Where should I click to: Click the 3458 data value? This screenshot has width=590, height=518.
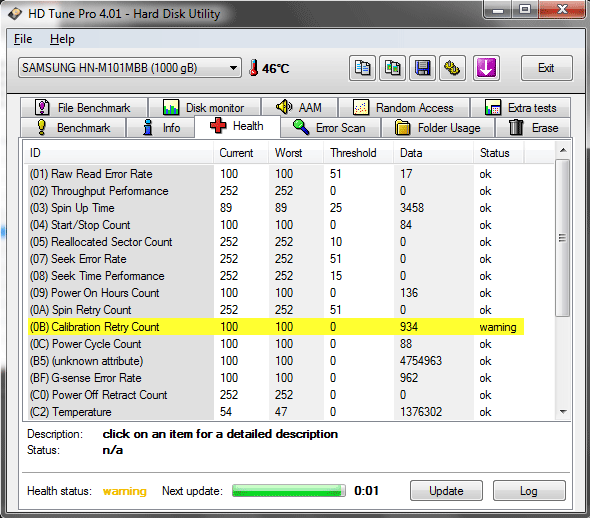[x=412, y=208]
